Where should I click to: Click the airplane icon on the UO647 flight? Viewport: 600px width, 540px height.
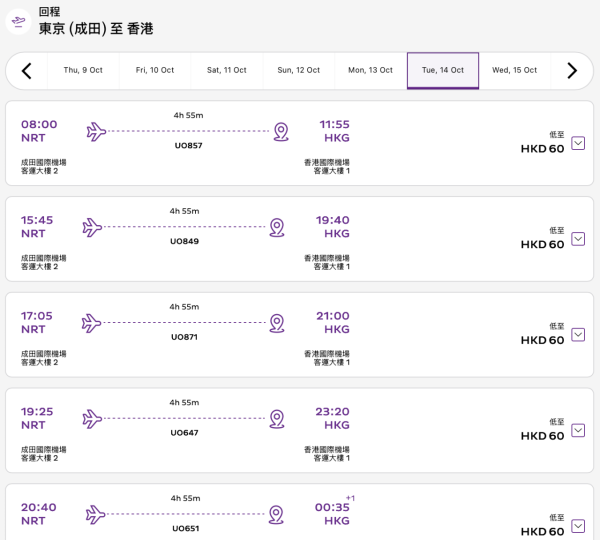tap(92, 419)
